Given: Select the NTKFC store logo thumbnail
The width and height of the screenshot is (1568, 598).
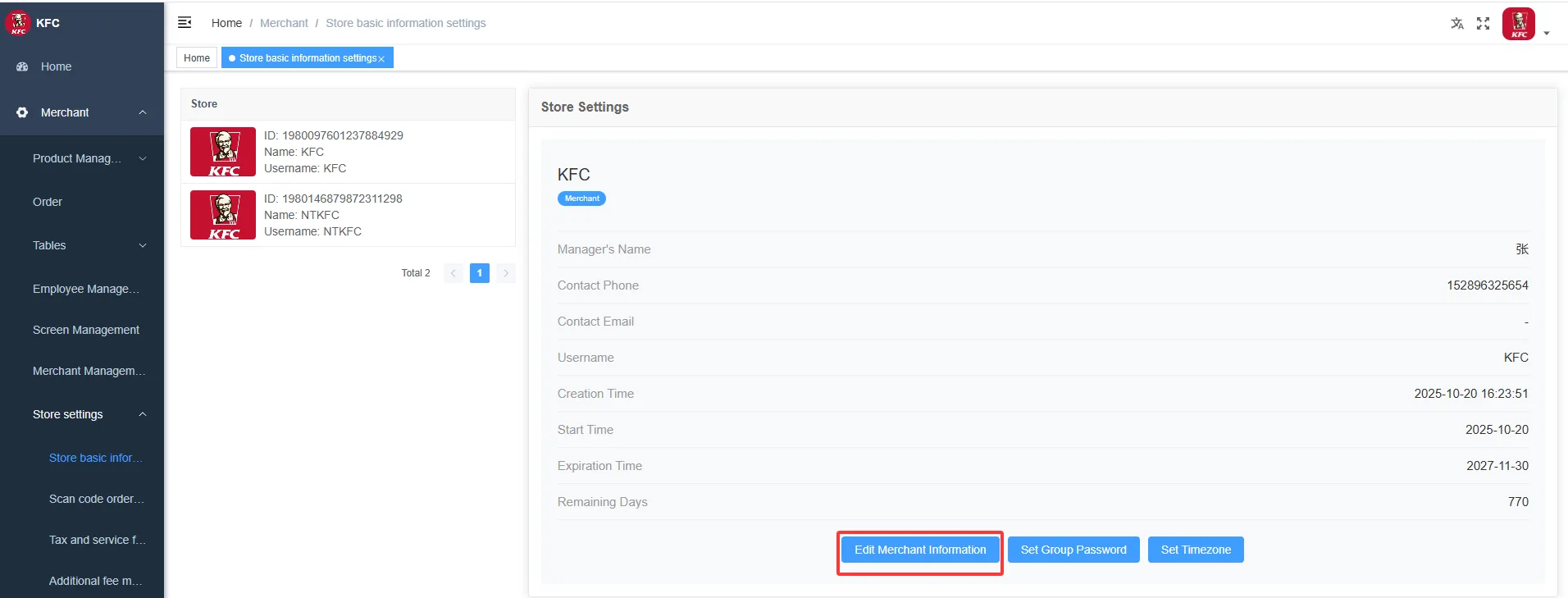Looking at the screenshot, I should [223, 215].
